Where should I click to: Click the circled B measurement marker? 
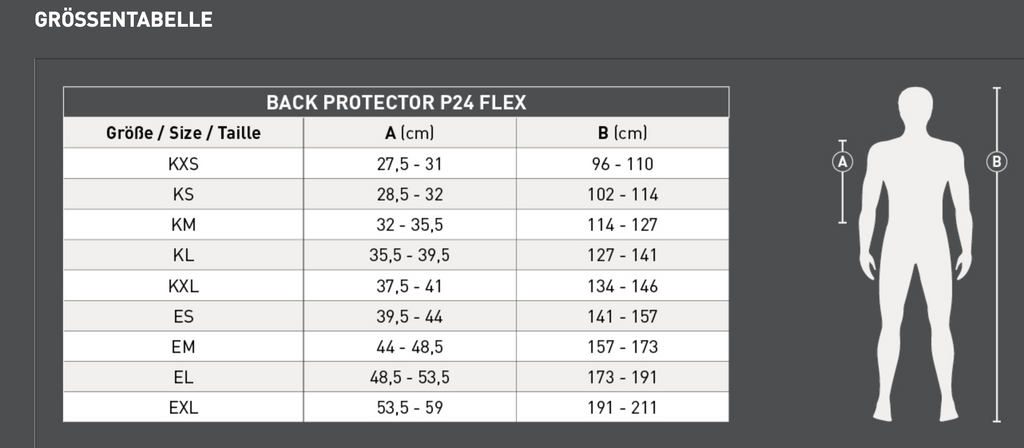pyautogui.click(x=996, y=161)
